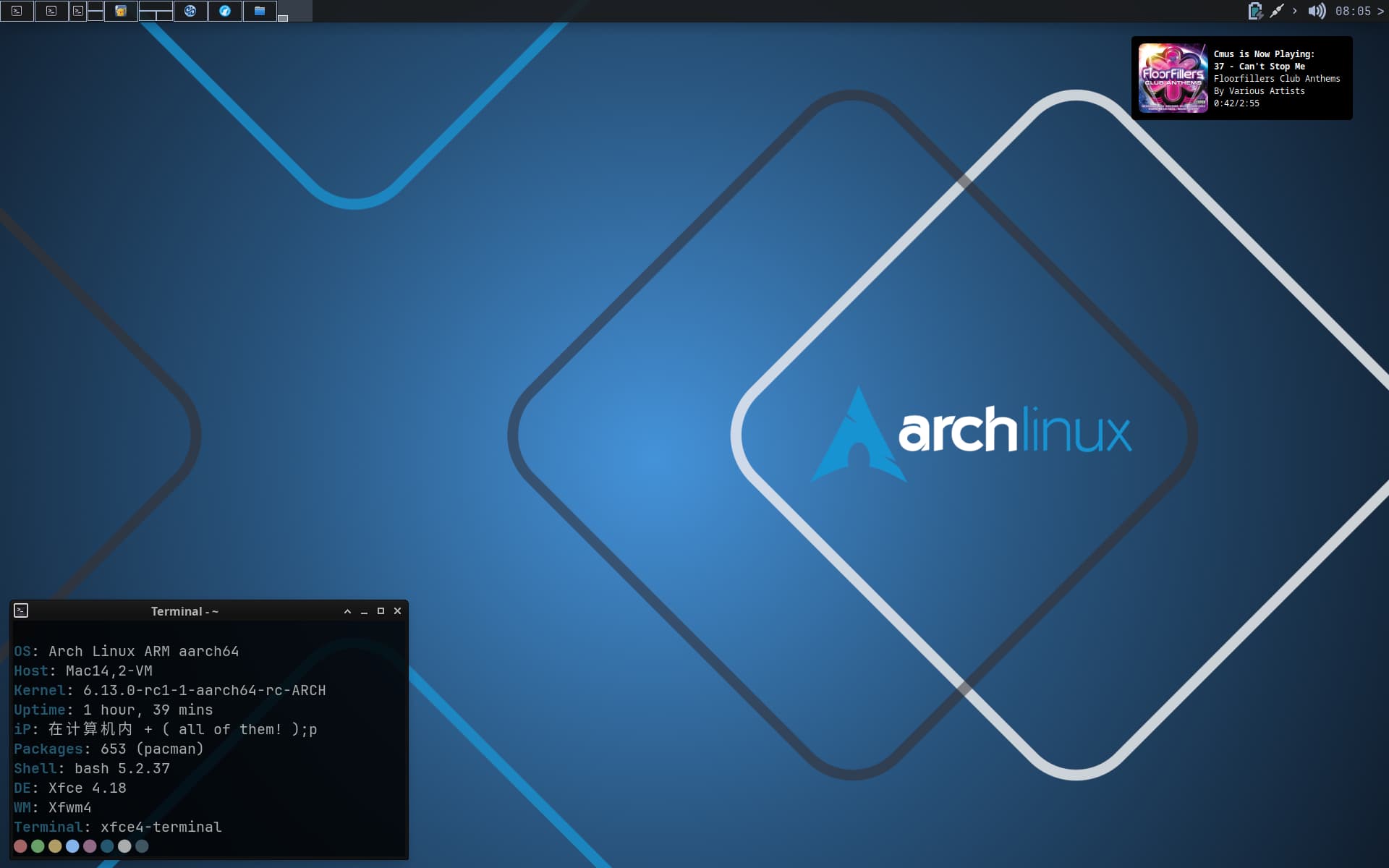Viewport: 1389px width, 868px height.
Task: Switch to the first terminal workspace in the pager
Action: (17, 11)
